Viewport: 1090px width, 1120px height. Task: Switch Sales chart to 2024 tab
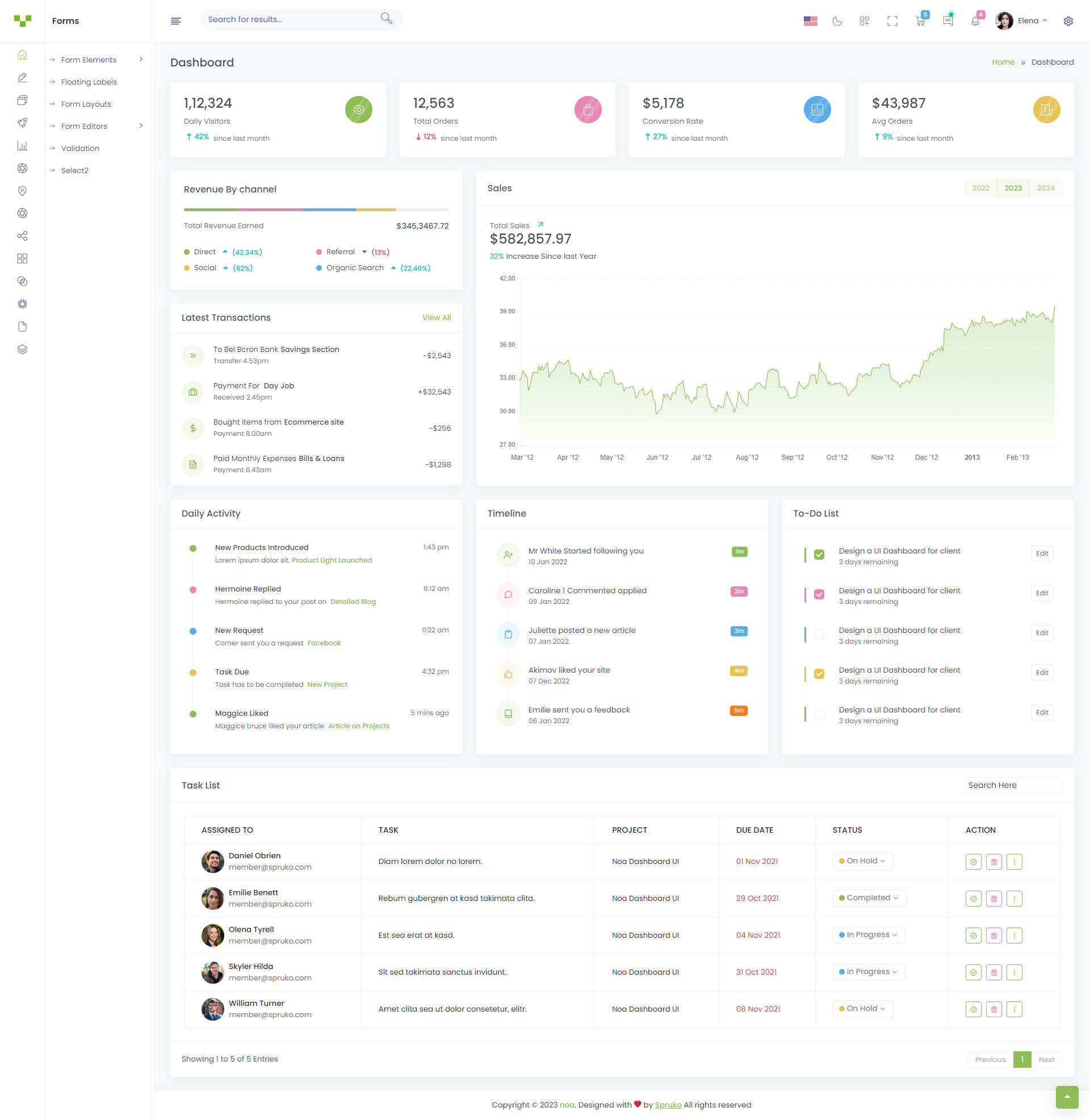point(1045,188)
